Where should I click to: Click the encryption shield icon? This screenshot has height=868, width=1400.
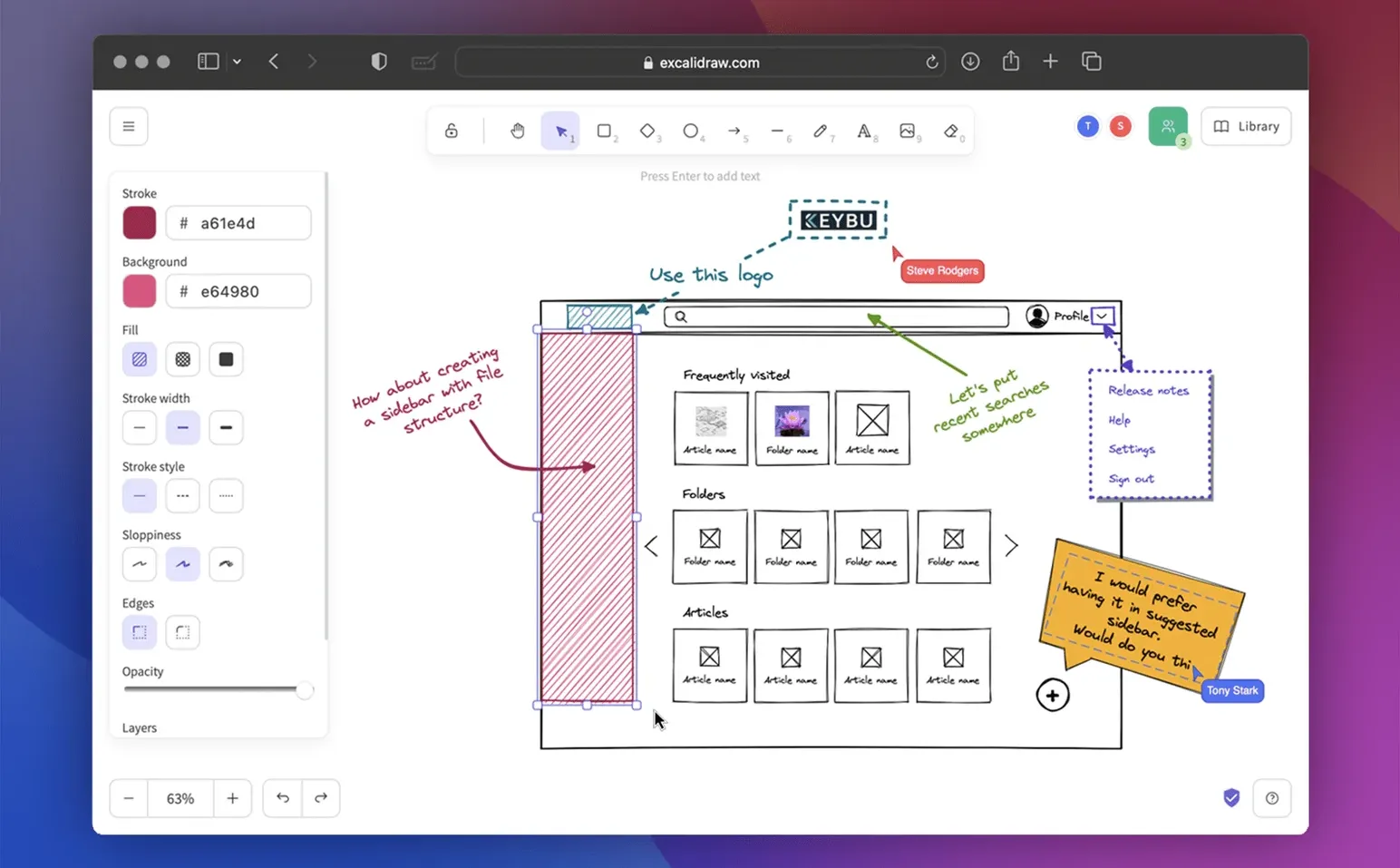click(1231, 798)
